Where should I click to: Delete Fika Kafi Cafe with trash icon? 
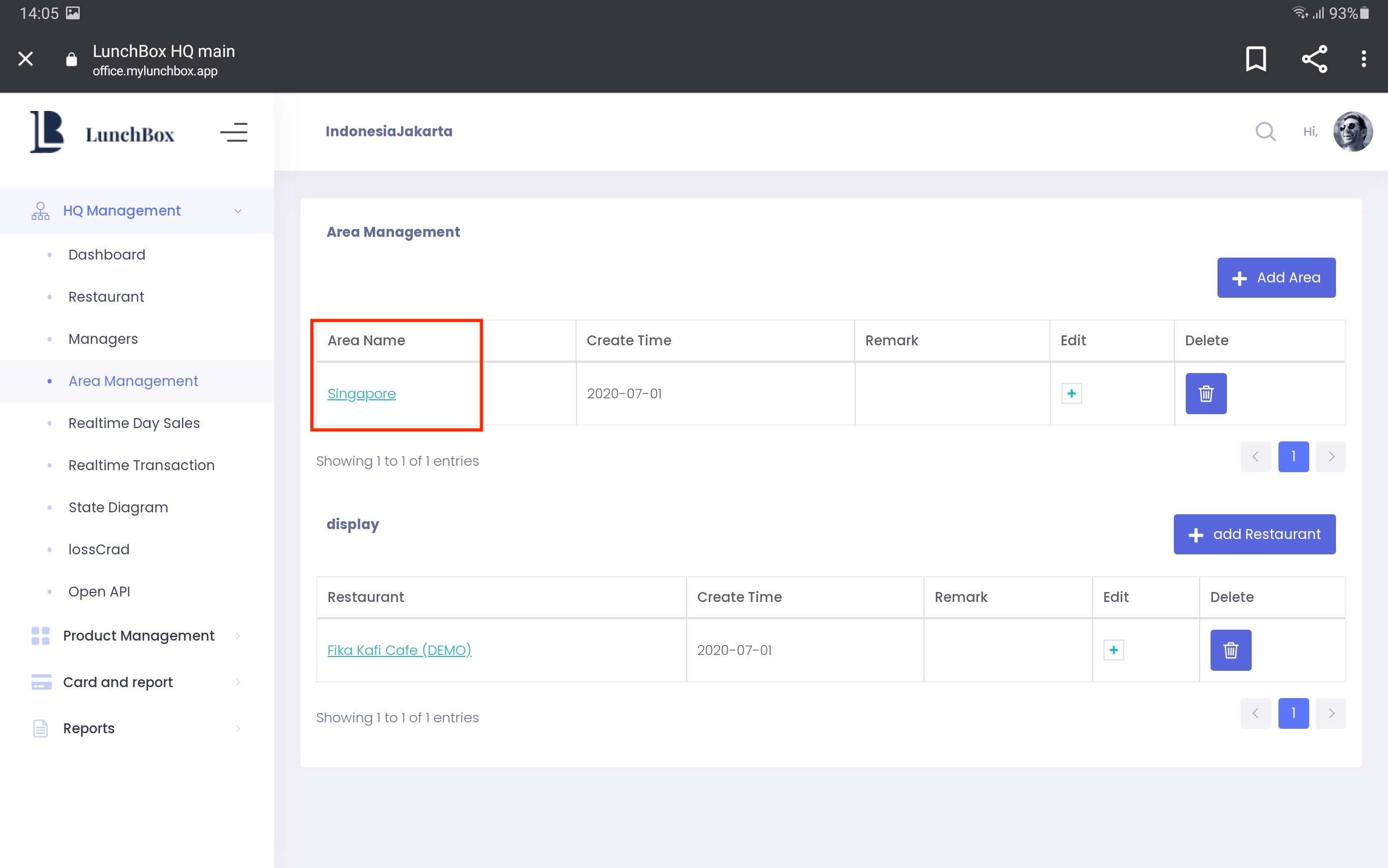pos(1230,650)
